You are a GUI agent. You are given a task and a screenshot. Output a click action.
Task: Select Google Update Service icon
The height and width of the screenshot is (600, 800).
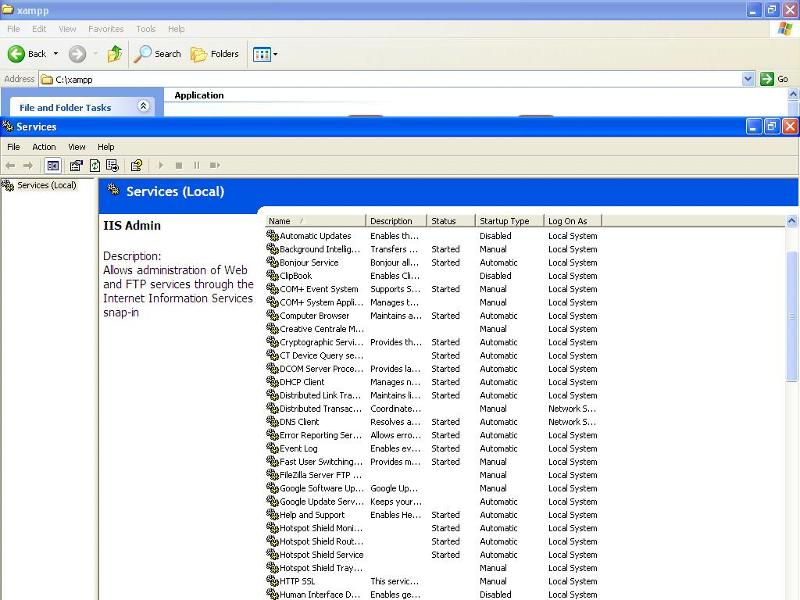[272, 501]
